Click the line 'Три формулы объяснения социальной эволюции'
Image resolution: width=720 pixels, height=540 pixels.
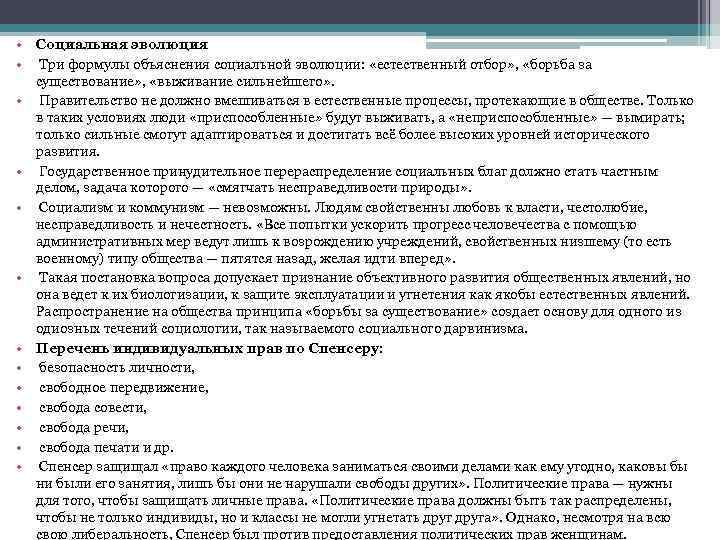(315, 64)
